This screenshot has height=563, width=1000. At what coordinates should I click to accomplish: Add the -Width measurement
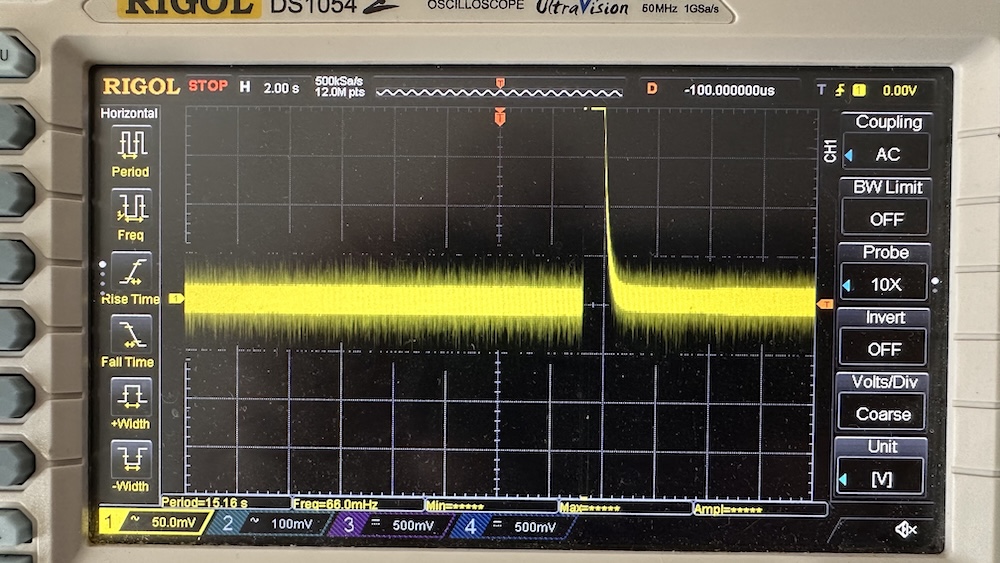131,459
